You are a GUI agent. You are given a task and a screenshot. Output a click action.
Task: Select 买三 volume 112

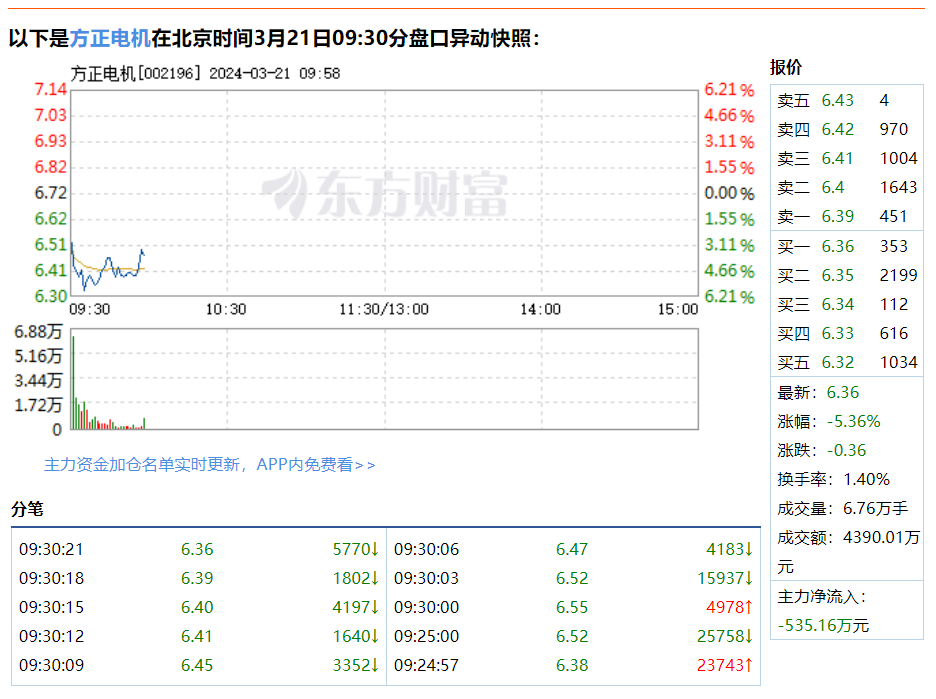(x=894, y=304)
